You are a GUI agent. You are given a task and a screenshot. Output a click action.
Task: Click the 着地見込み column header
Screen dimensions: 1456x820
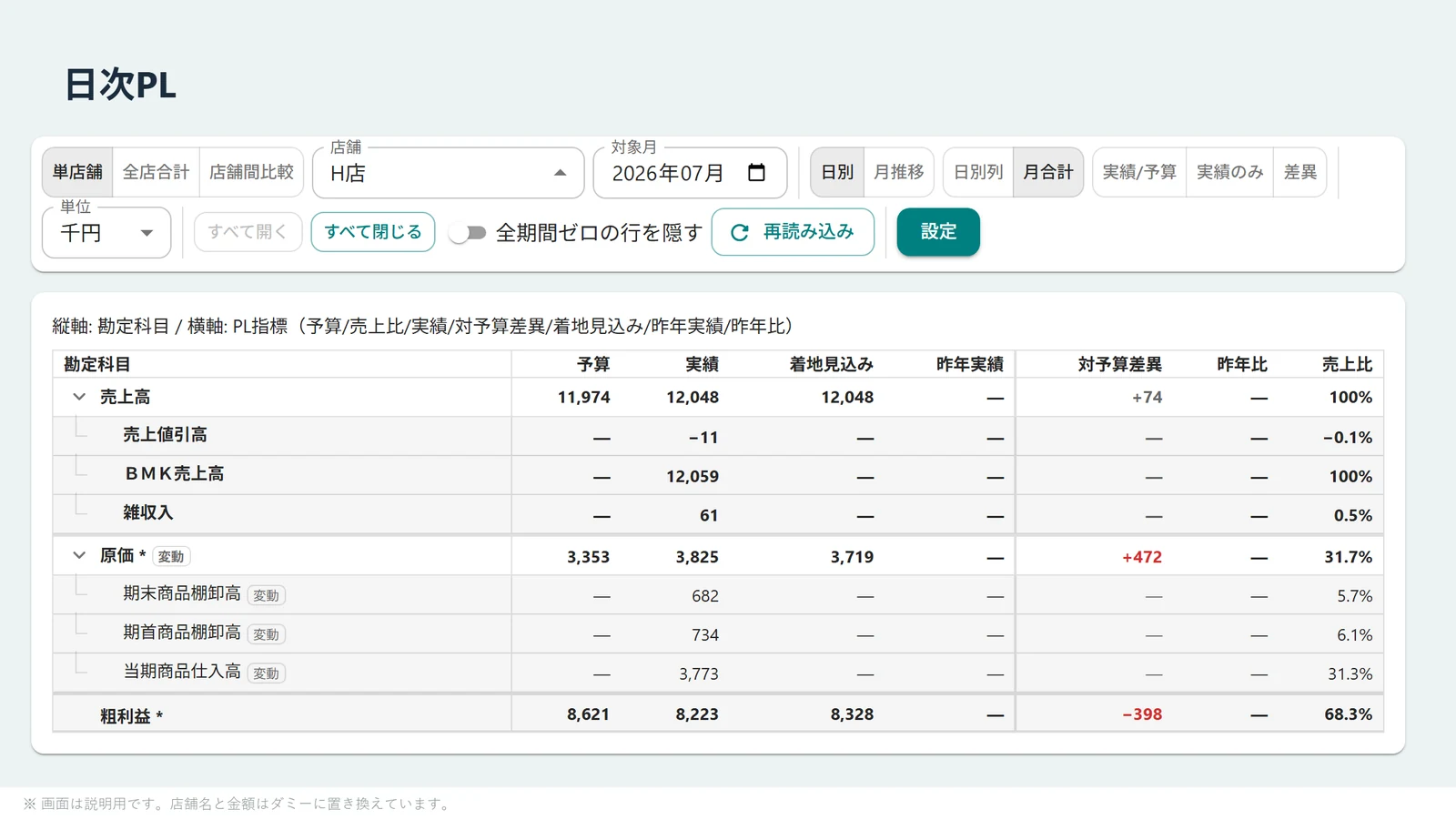coord(831,365)
